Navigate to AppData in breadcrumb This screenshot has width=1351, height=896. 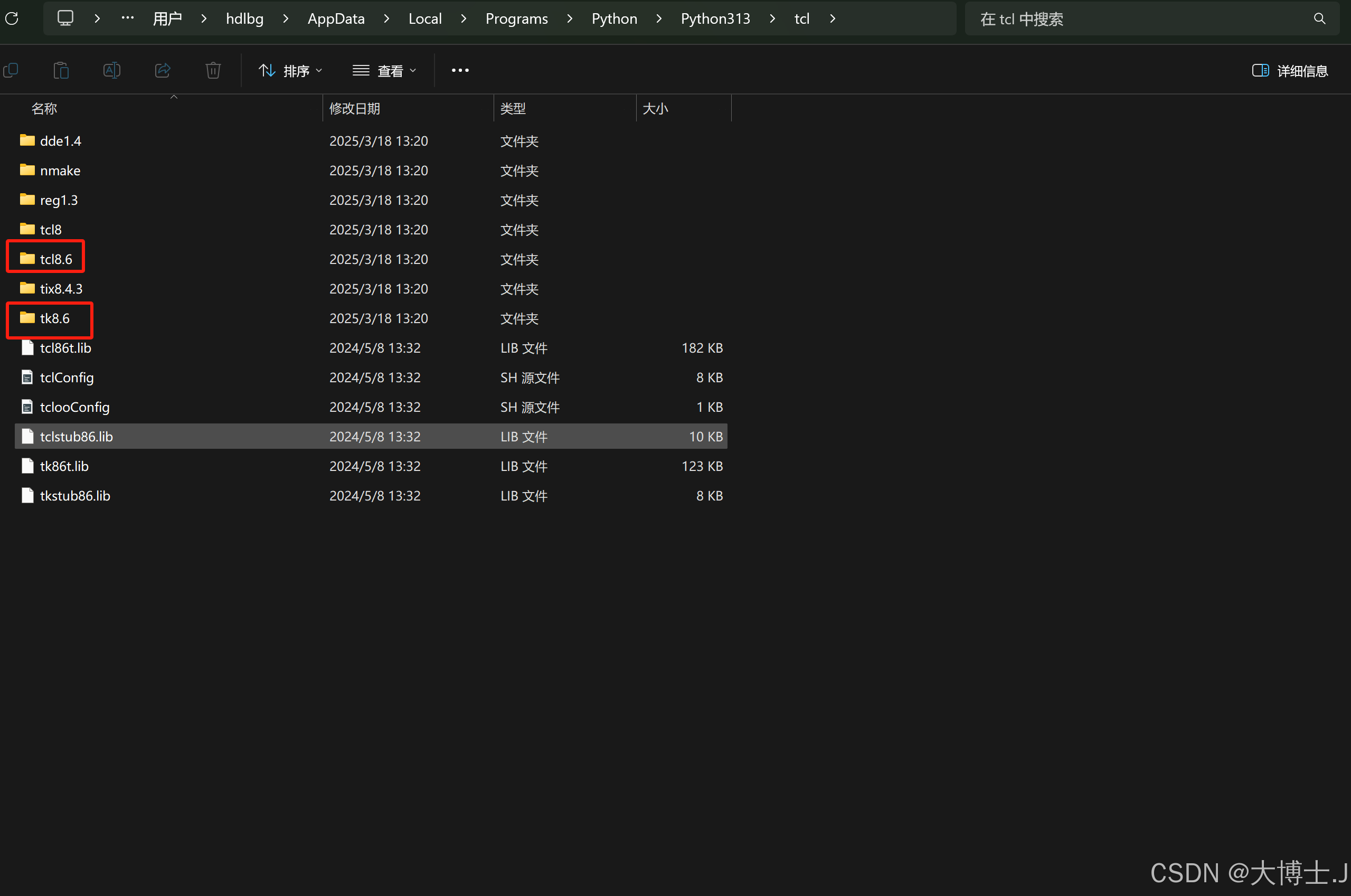tap(336, 19)
